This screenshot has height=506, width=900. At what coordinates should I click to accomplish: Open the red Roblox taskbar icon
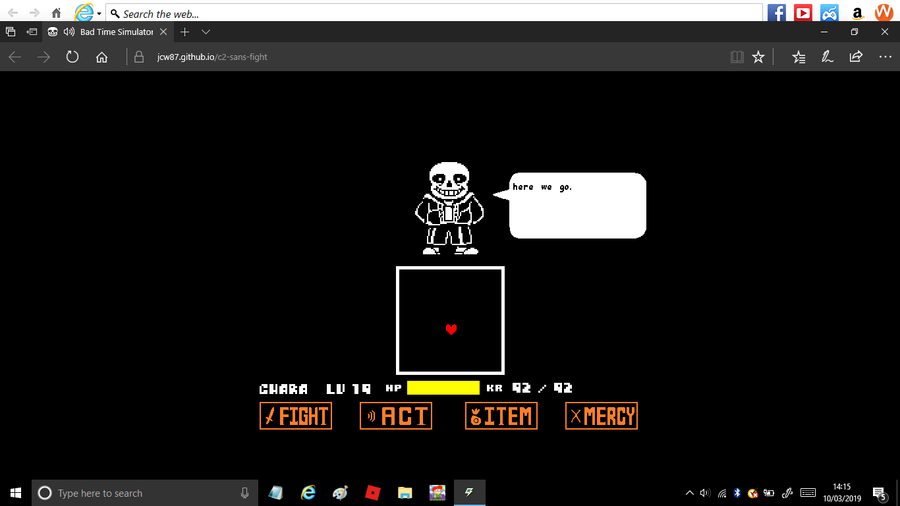click(373, 493)
